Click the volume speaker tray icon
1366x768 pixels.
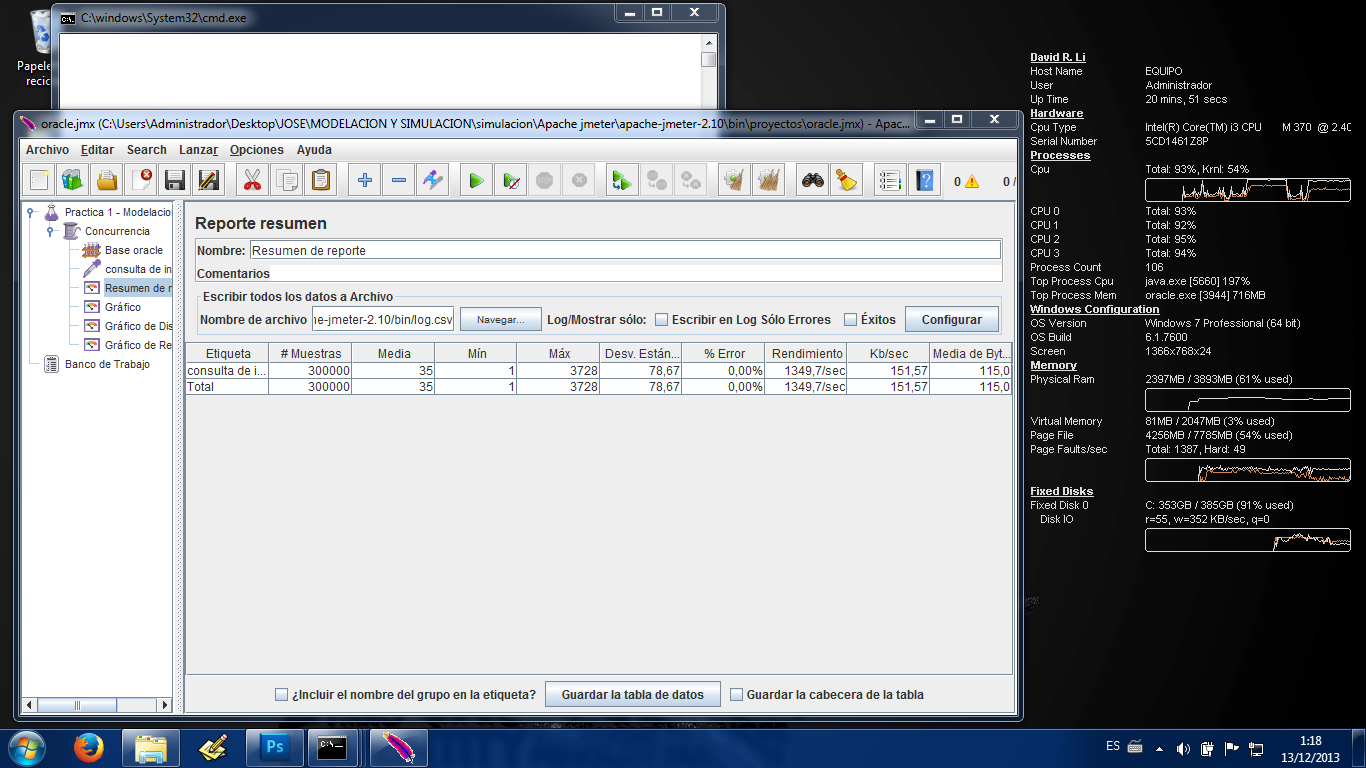tap(1183, 747)
